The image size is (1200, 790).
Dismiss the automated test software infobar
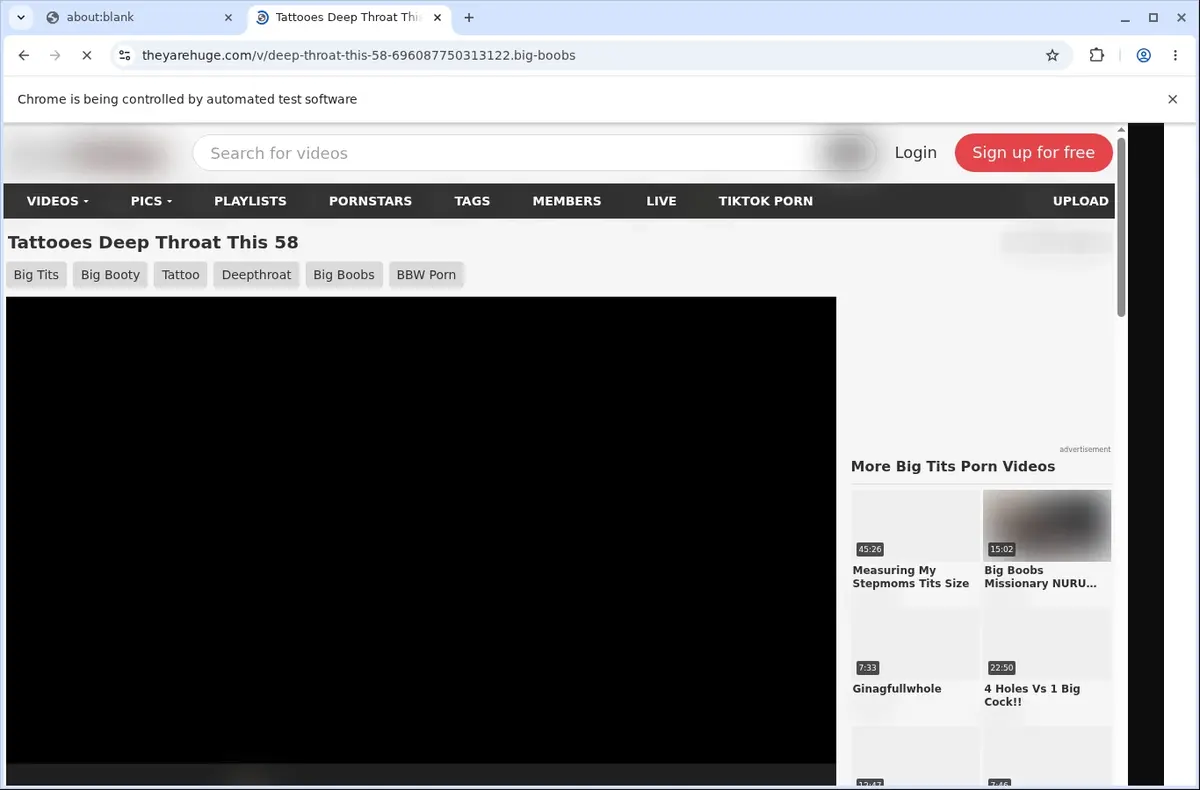point(1173,99)
